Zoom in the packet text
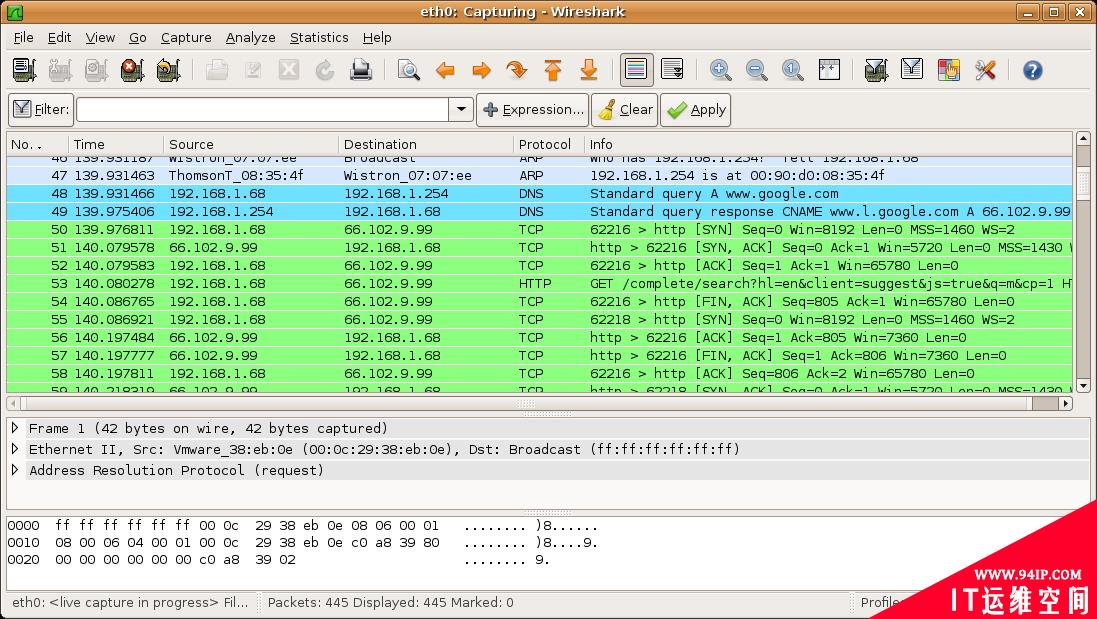1097x619 pixels. coord(721,70)
